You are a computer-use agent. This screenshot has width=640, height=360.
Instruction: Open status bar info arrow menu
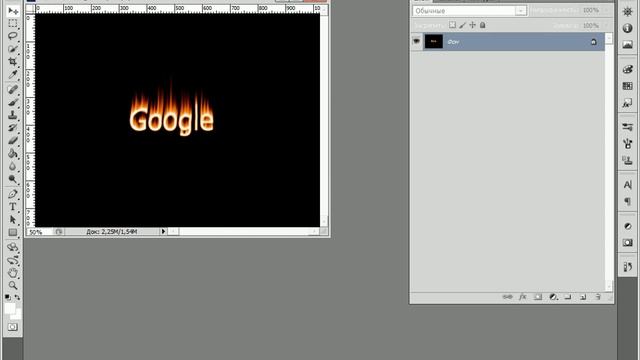[163, 231]
